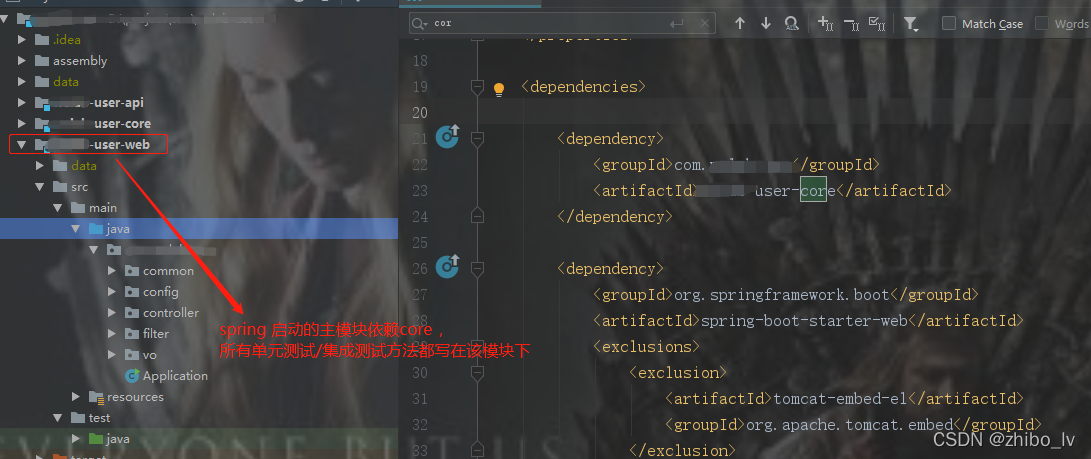Click 'tomcat-embed-el' artifactId text
This screenshot has width=1091, height=459.
tap(841, 398)
